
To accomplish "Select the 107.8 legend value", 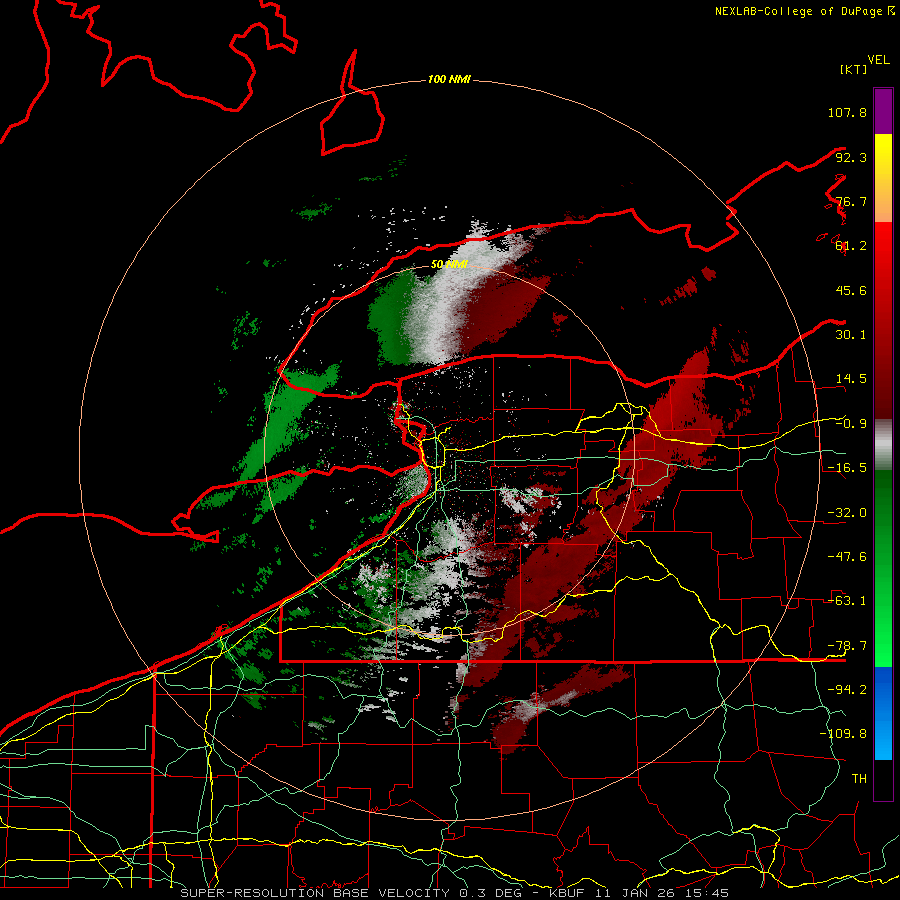I will pos(847,112).
